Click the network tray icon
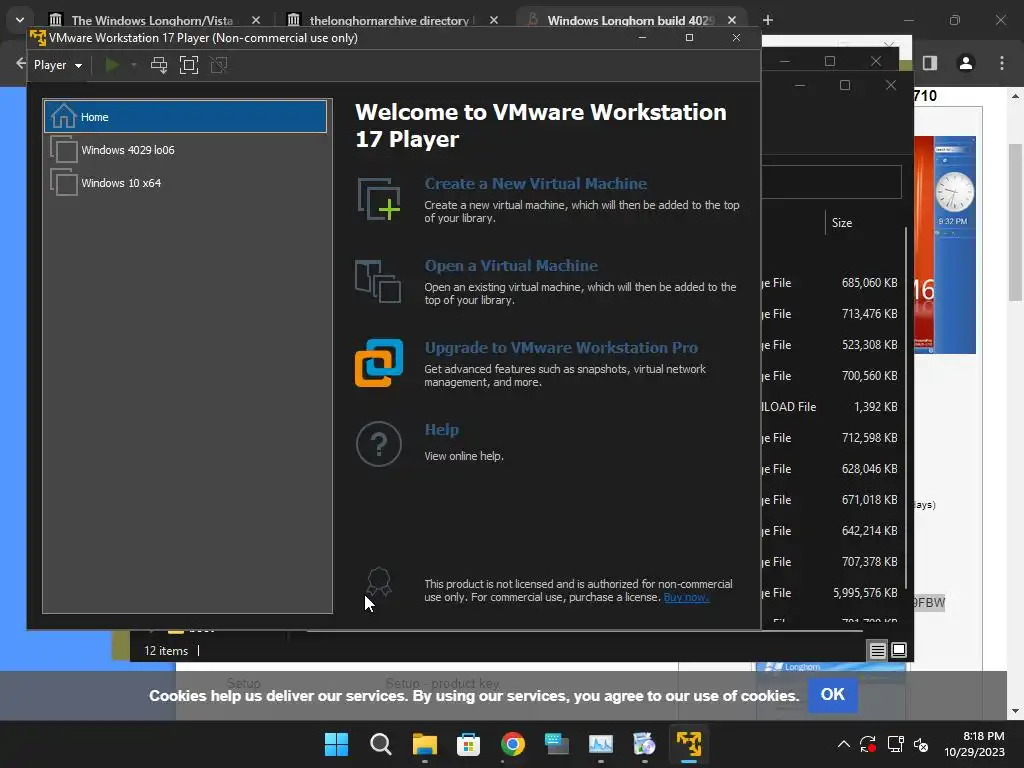 point(895,744)
